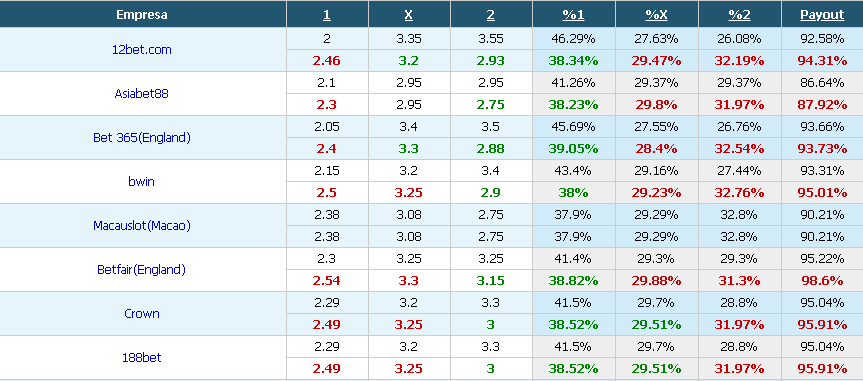Screen dimensions: 863x381
Task: Sort by the X column header
Action: click(x=408, y=15)
